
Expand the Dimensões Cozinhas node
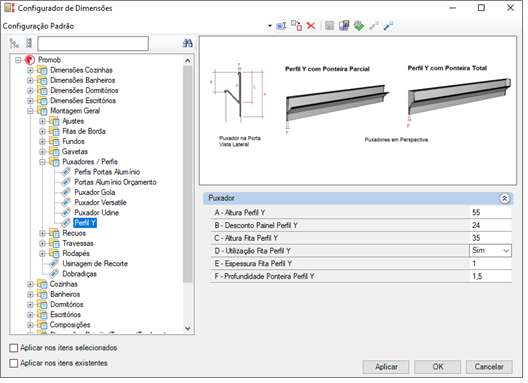point(31,71)
